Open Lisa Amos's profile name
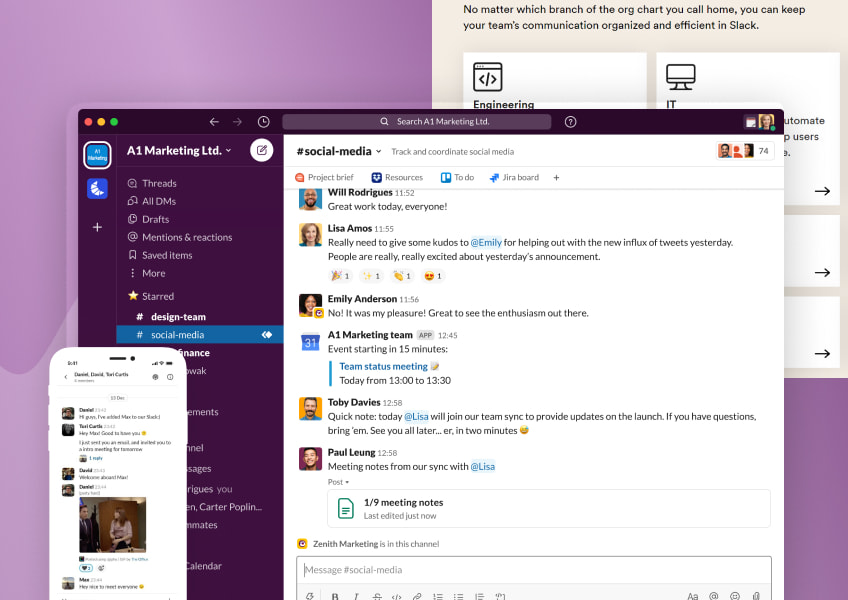This screenshot has height=600, width=848. (x=349, y=228)
